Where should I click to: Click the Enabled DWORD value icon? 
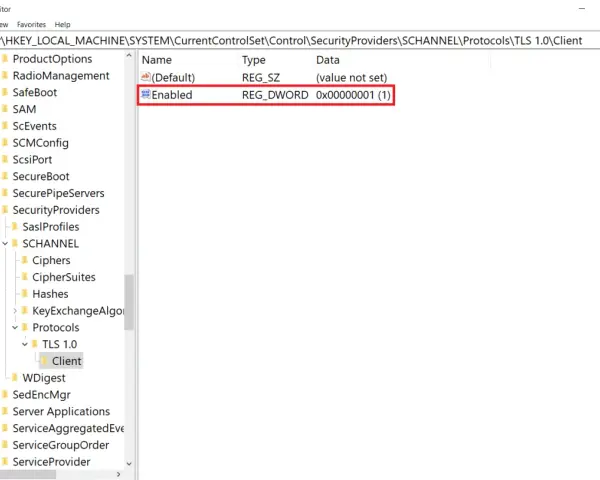click(145, 94)
